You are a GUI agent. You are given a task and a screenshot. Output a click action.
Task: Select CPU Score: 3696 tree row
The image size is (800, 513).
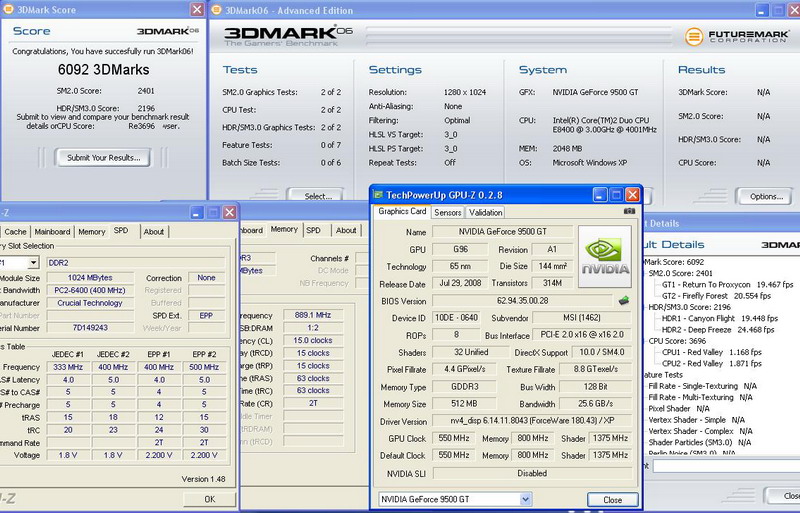click(677, 341)
